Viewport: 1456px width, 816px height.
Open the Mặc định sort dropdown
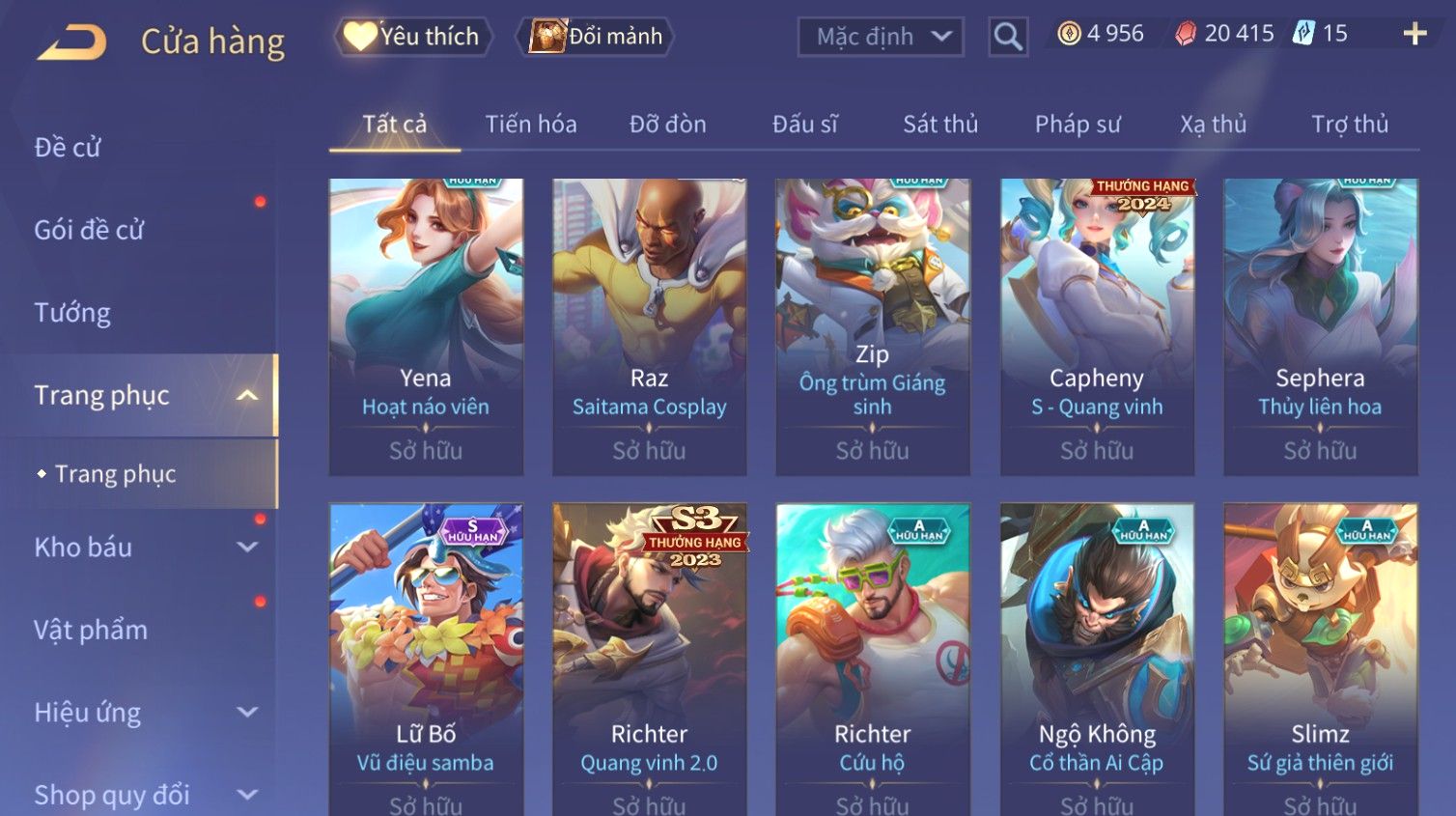click(881, 37)
